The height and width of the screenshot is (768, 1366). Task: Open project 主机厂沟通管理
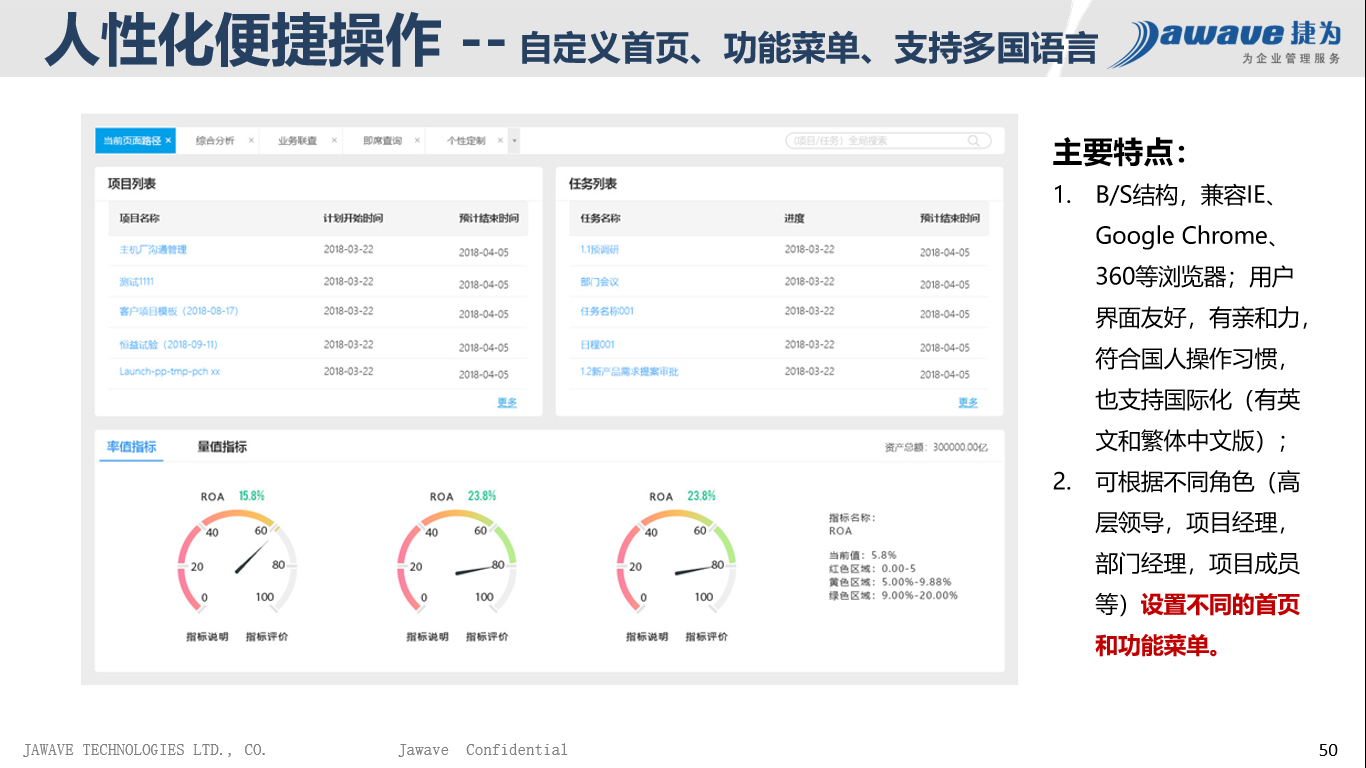tap(153, 250)
